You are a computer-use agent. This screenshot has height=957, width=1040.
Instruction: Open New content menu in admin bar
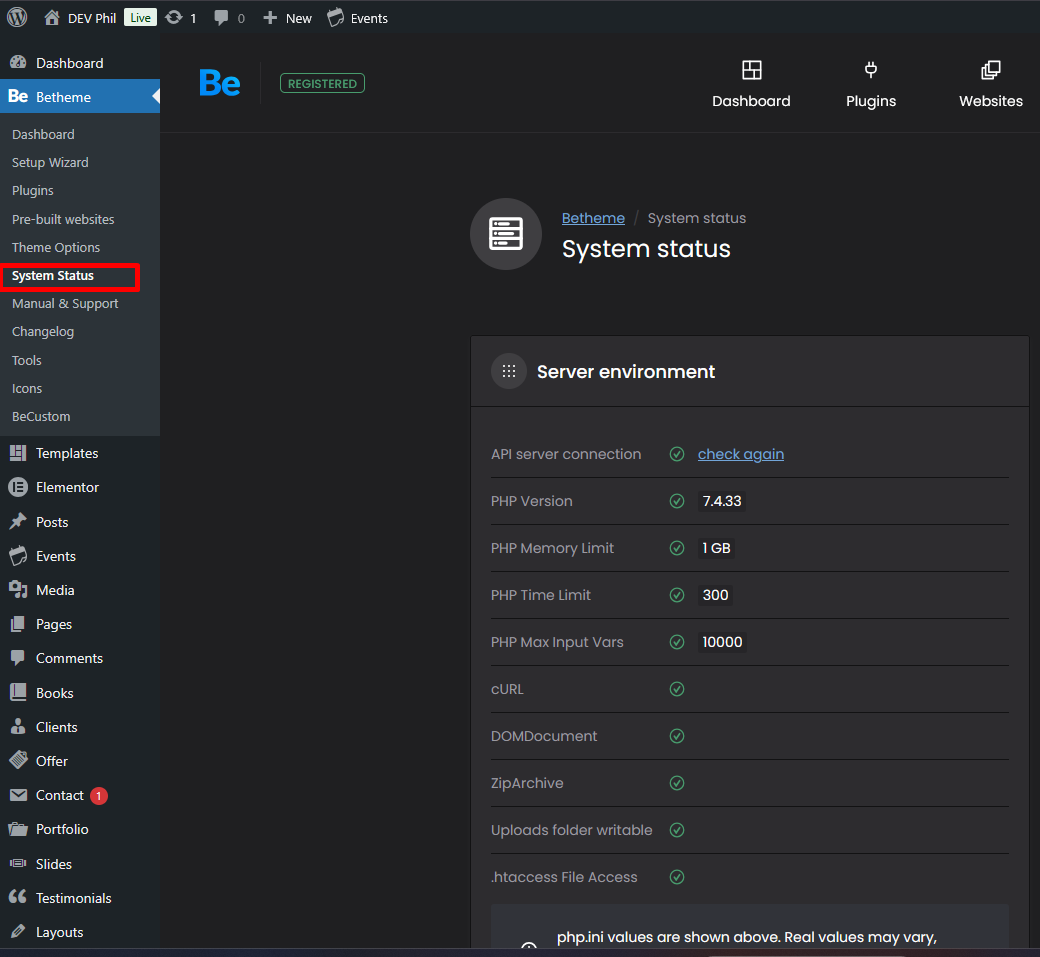point(288,18)
